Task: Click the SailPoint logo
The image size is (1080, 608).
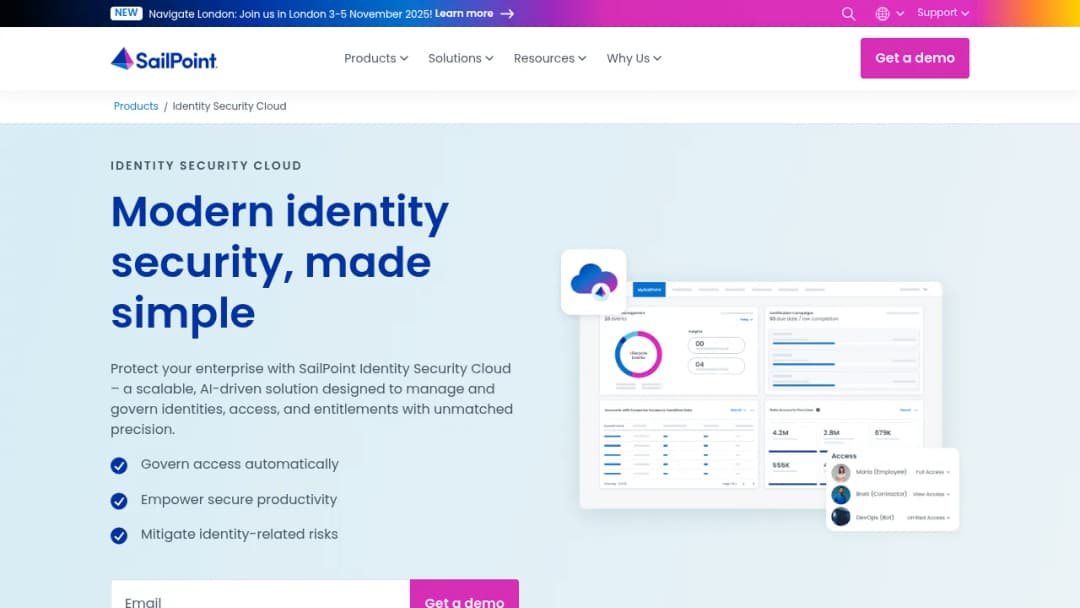Action: click(164, 59)
